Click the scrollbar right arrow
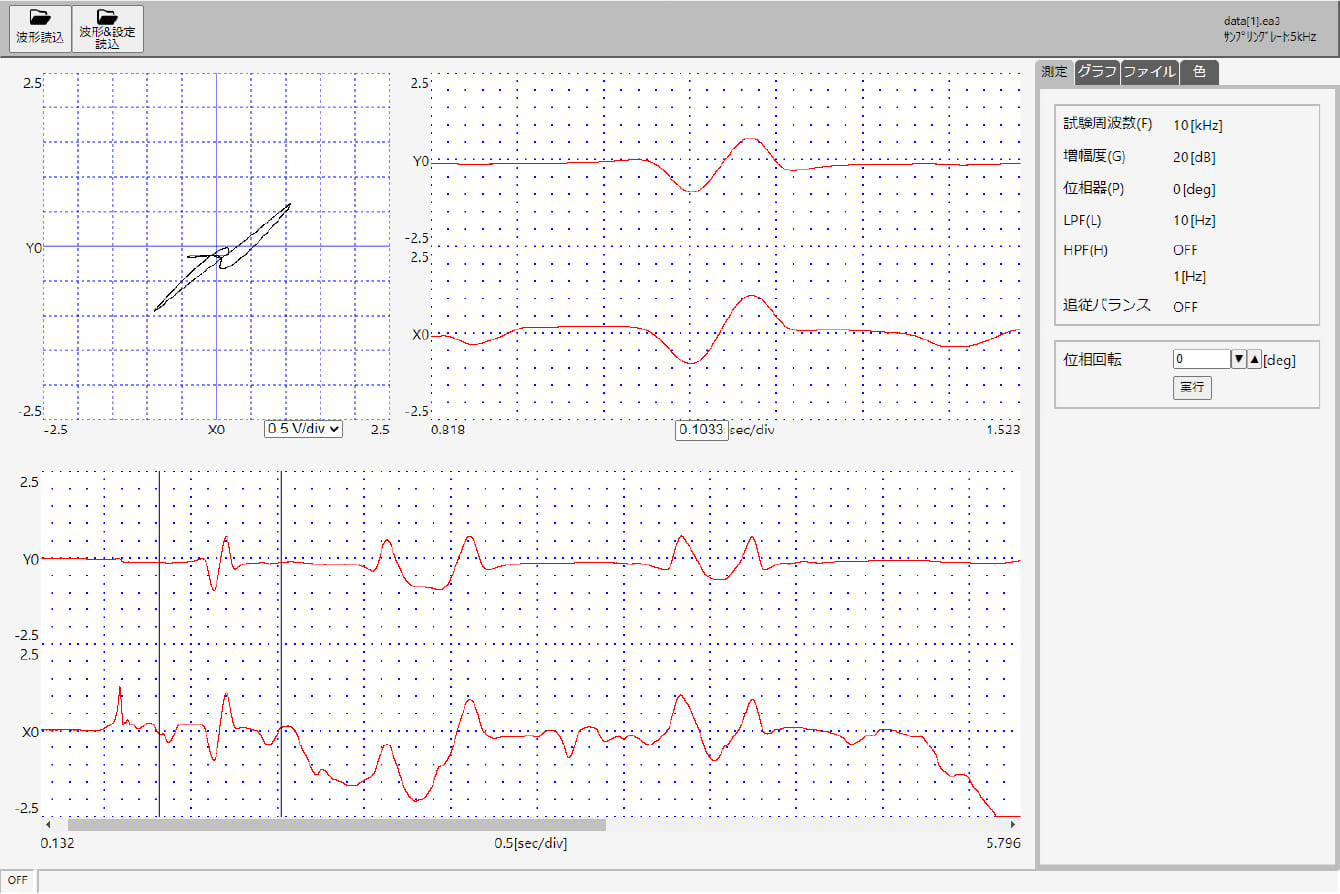Screen dimensions: 1340x894 pos(1014,825)
